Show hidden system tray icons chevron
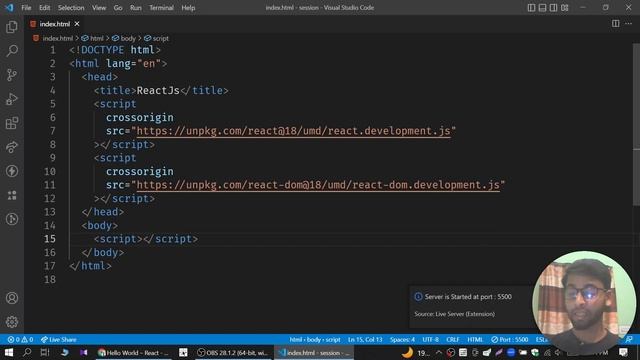640x360 pixels. [x=439, y=352]
